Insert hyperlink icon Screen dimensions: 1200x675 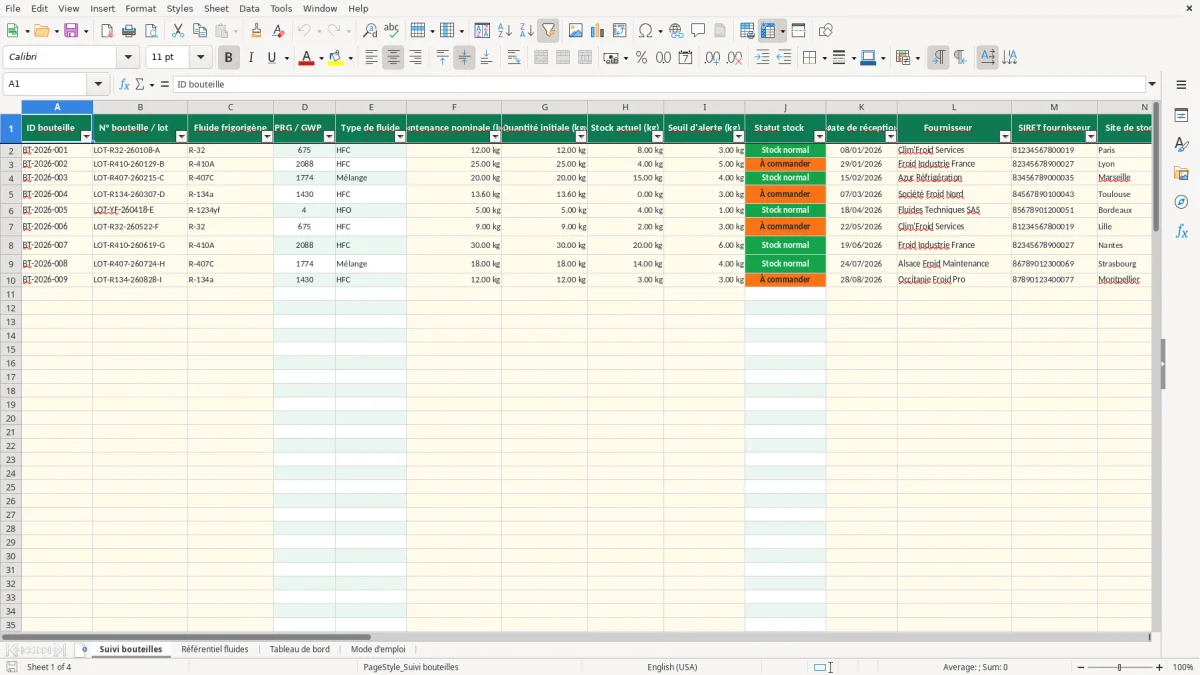click(x=676, y=31)
